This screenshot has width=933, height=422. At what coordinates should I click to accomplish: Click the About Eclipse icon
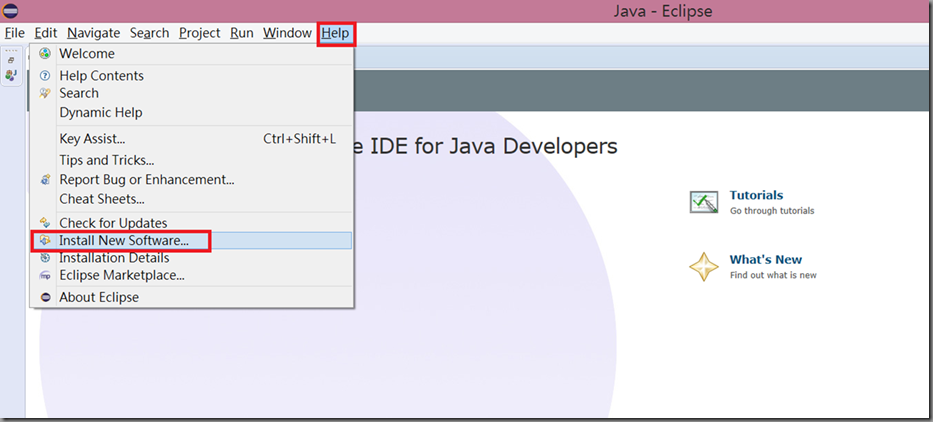pyautogui.click(x=45, y=297)
